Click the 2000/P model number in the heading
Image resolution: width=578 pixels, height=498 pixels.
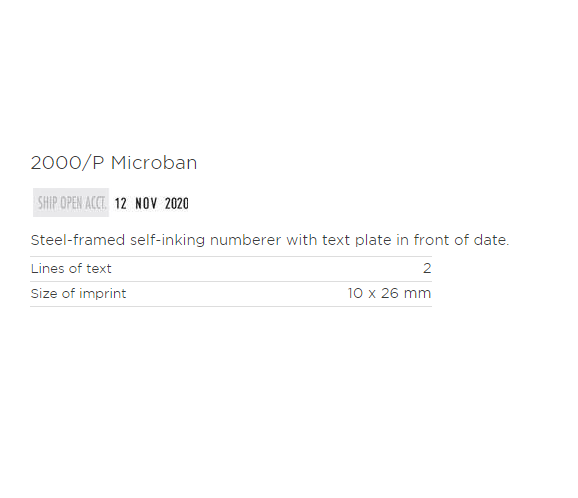pyautogui.click(x=67, y=163)
